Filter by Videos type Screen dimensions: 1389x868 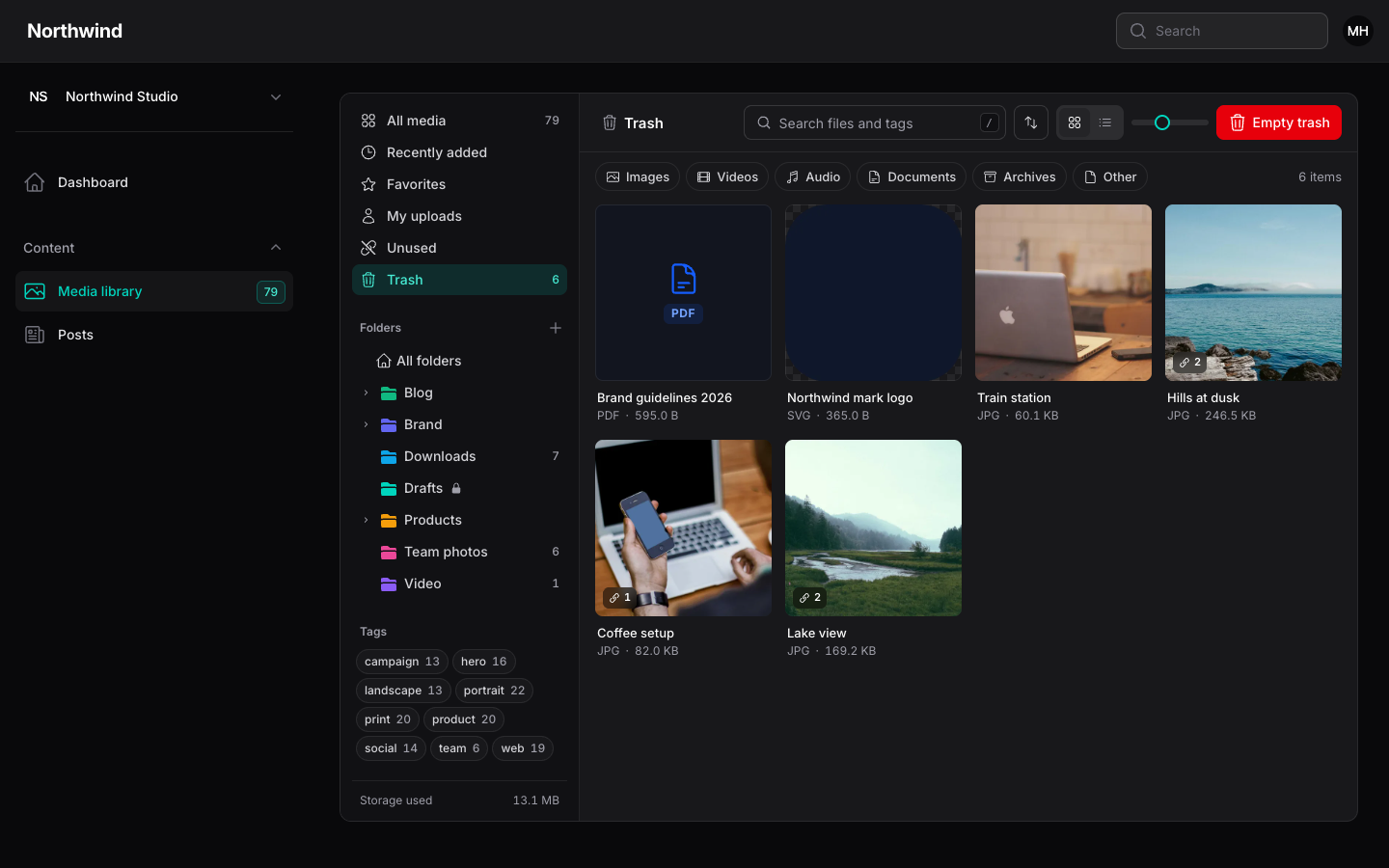(727, 176)
